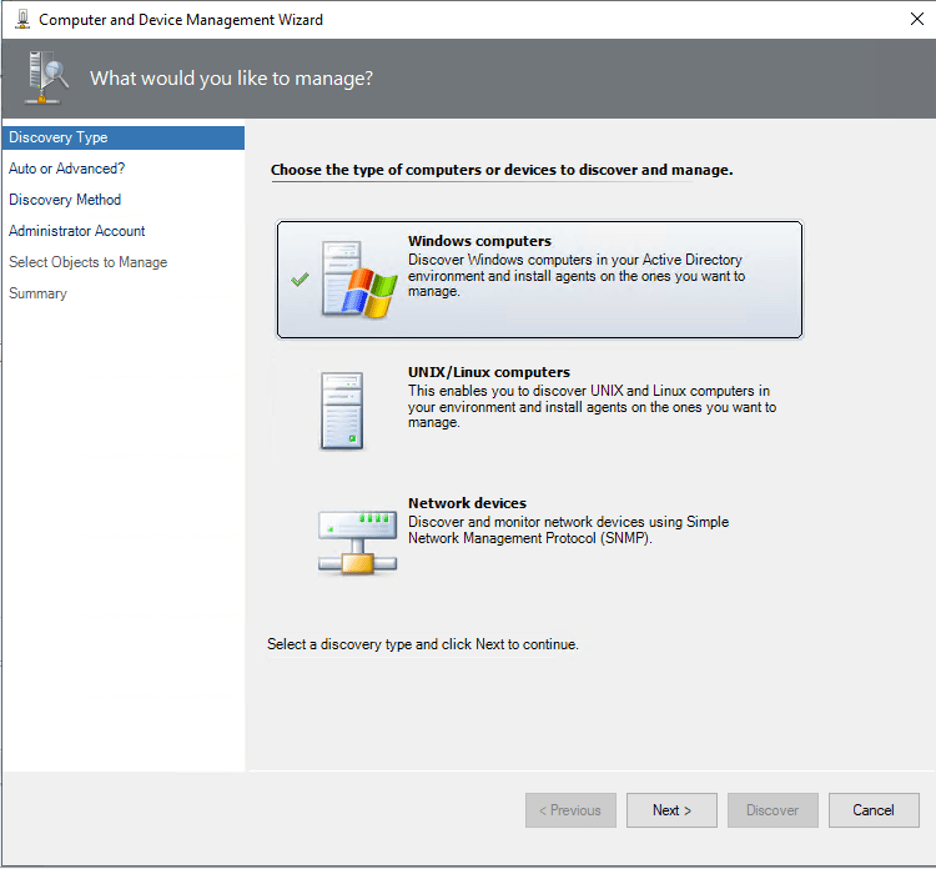The width and height of the screenshot is (936, 870).
Task: Choose the "UNIX/Linux computers" discovery title
Action: [488, 372]
